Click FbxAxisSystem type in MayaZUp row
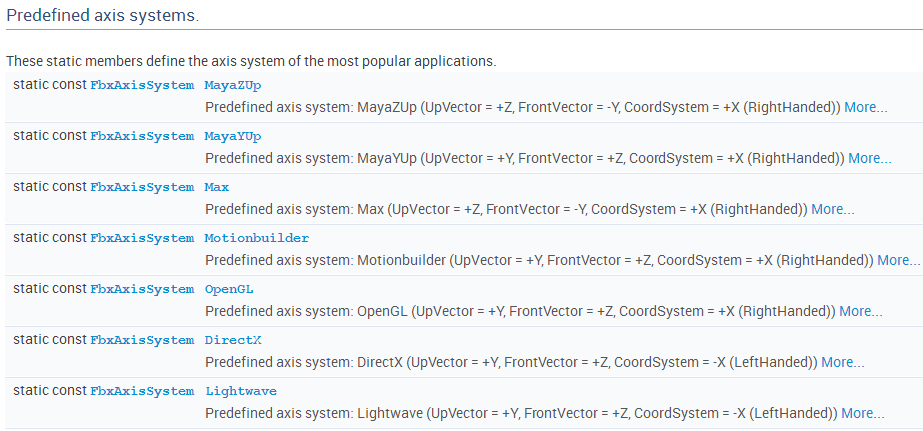Screen dimensions: 923x431 coord(142,85)
